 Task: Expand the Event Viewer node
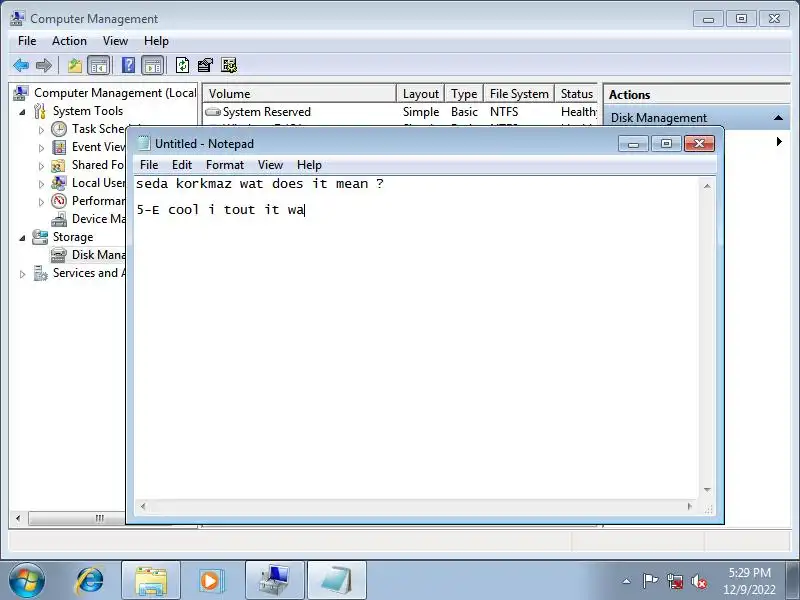(41, 148)
